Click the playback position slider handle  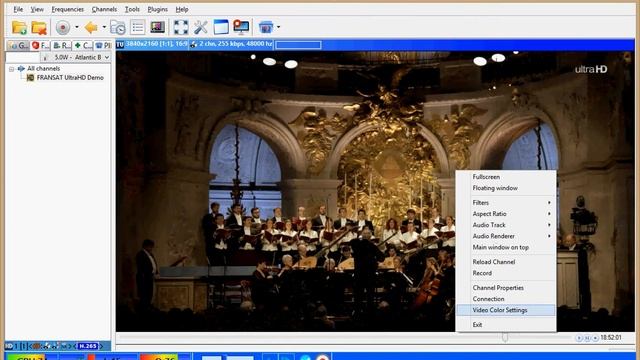(x=505, y=338)
